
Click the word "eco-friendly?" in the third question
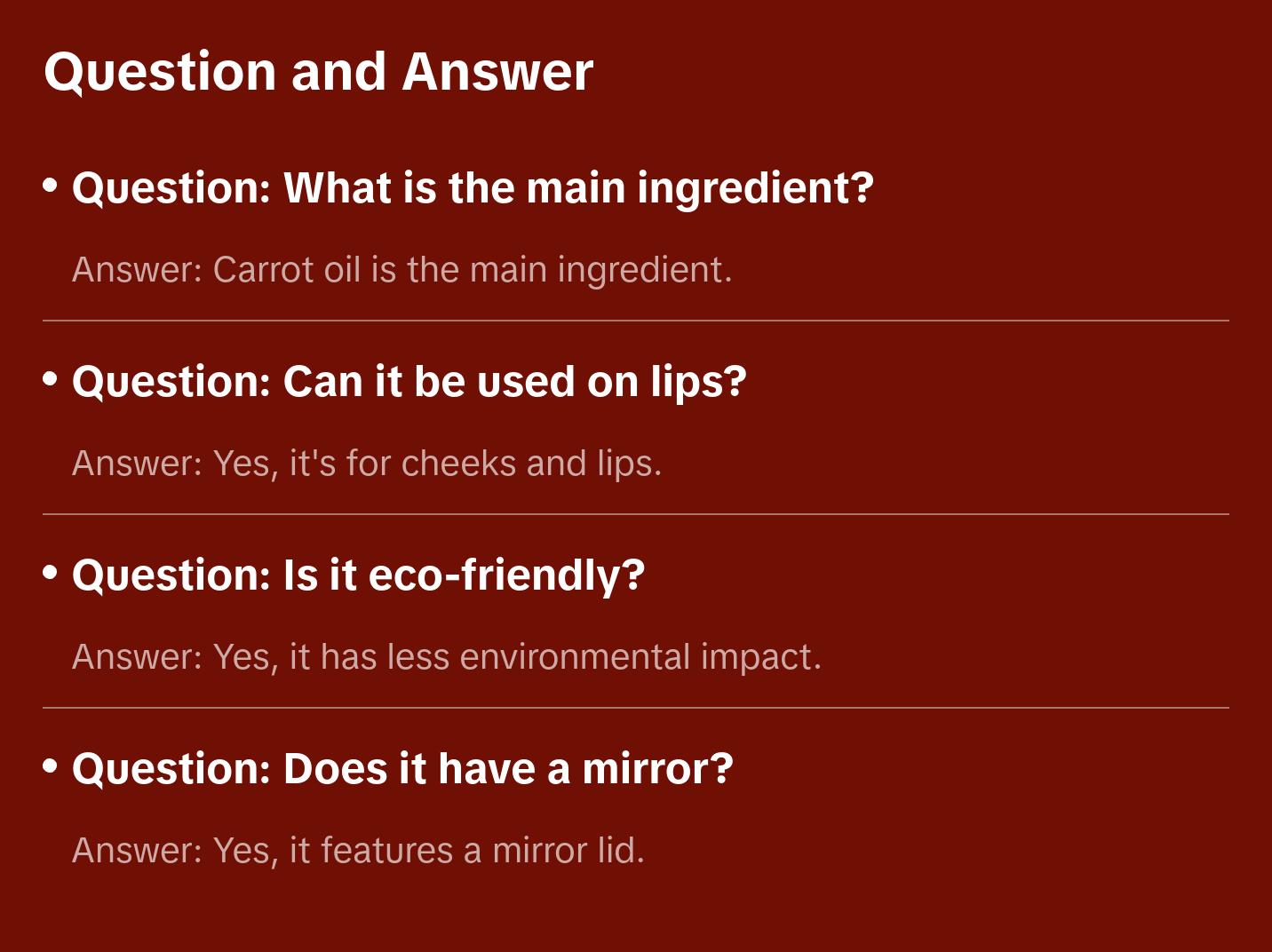point(506,575)
